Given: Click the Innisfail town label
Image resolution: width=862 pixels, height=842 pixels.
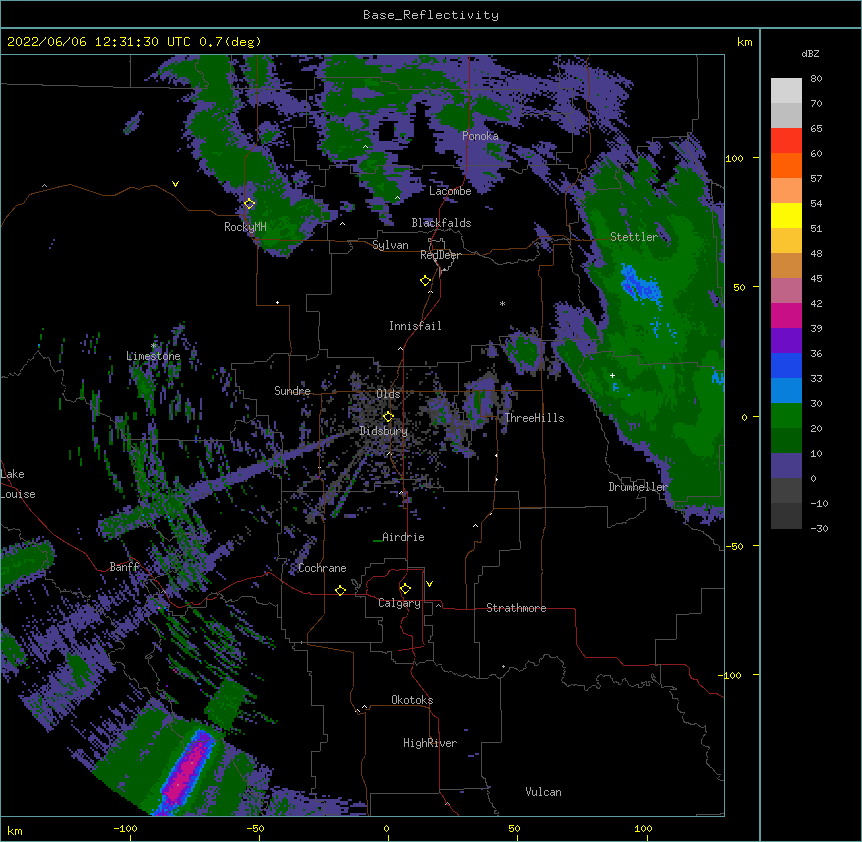Looking at the screenshot, I should pos(415,326).
